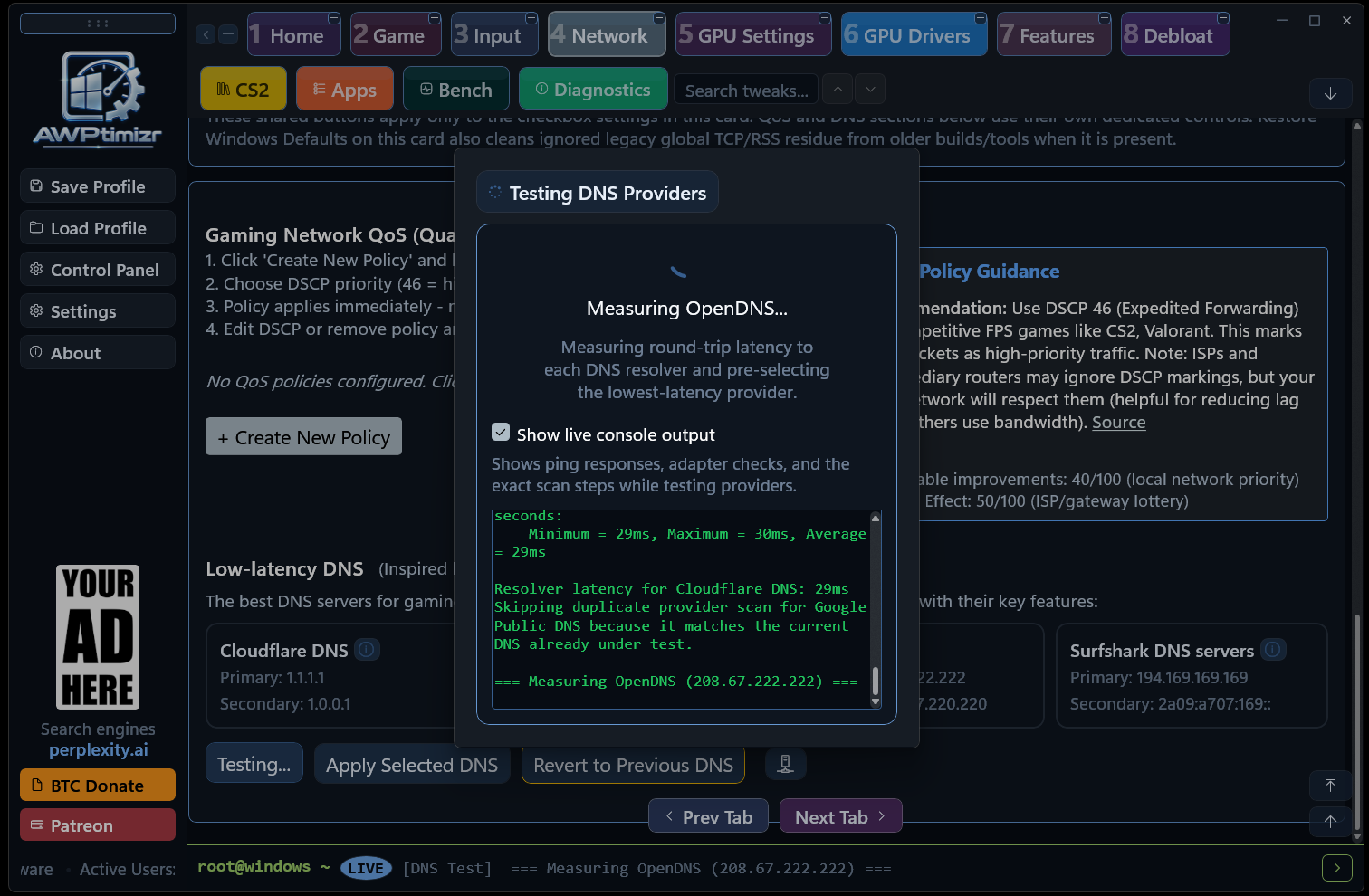
Task: Collapse the Game tab minus icon
Action: (434, 18)
